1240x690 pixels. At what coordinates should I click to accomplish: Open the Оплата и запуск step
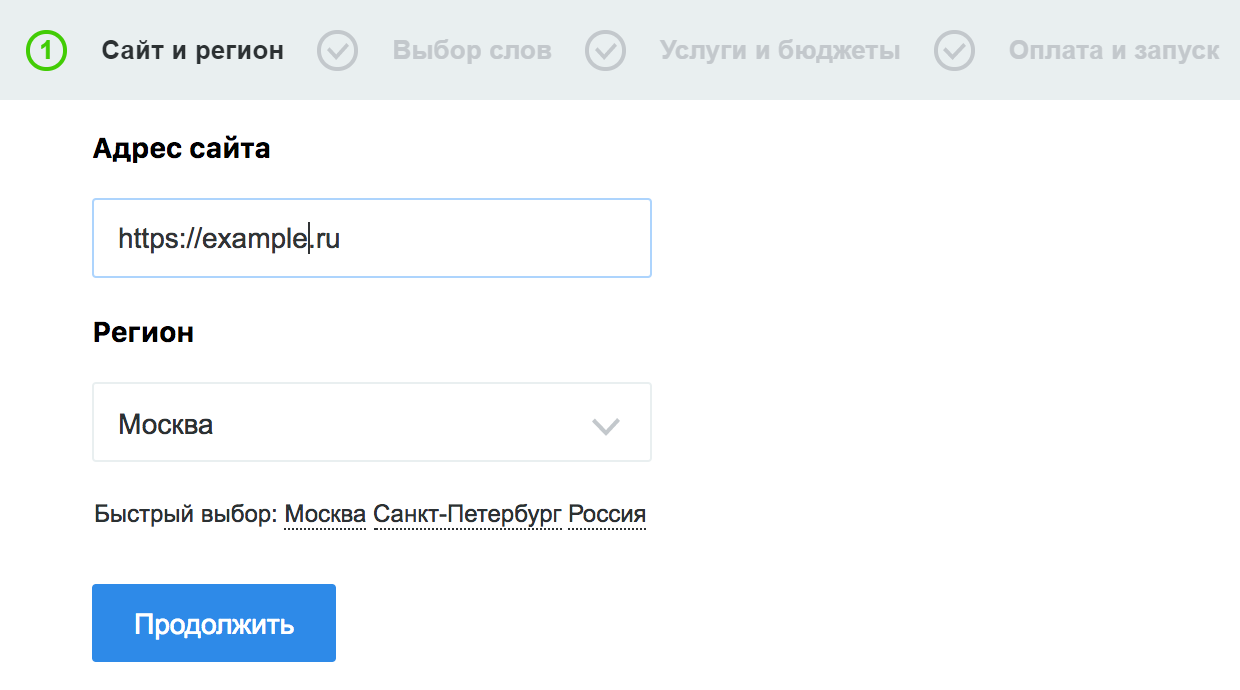click(1113, 51)
